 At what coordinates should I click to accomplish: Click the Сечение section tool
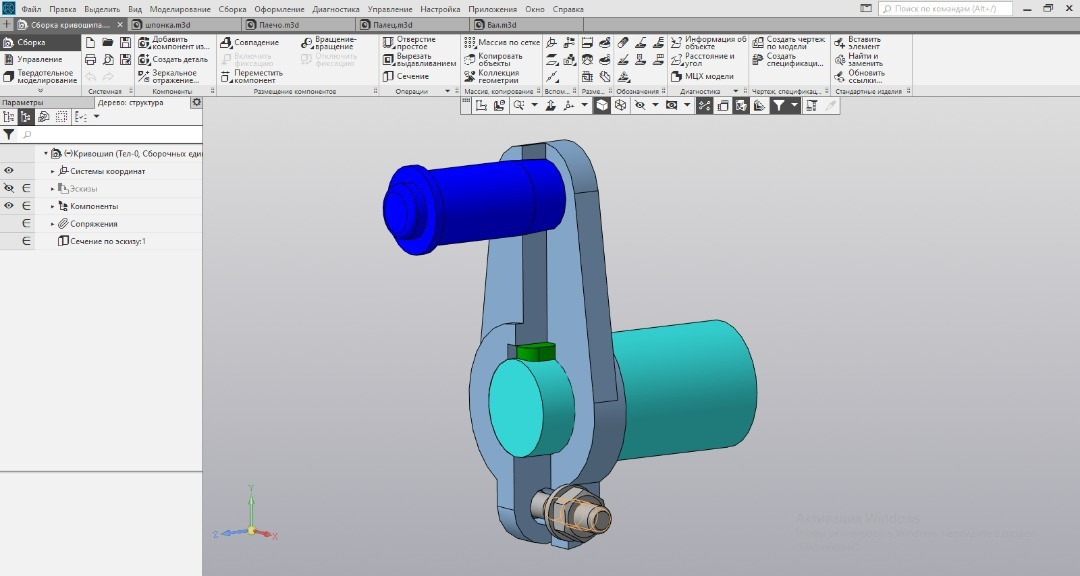[x=388, y=76]
